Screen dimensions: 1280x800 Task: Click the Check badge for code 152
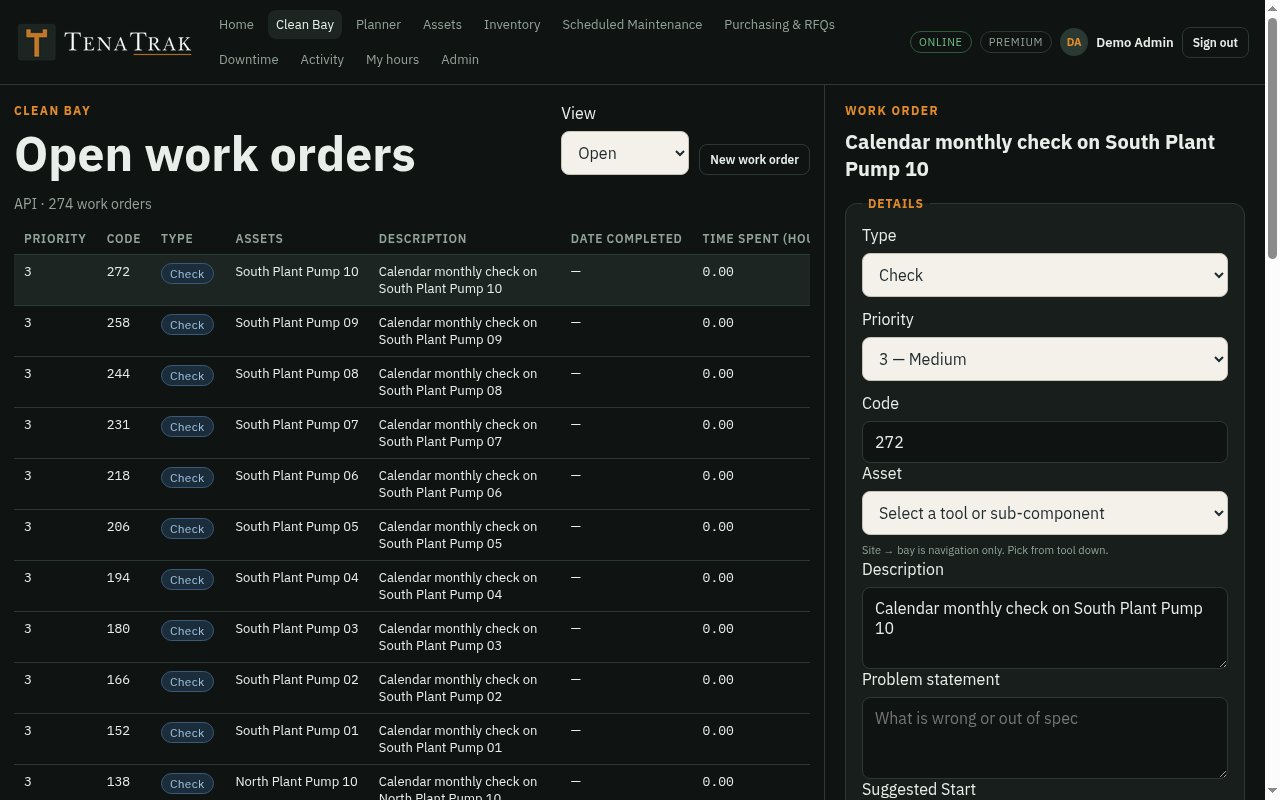click(x=187, y=733)
